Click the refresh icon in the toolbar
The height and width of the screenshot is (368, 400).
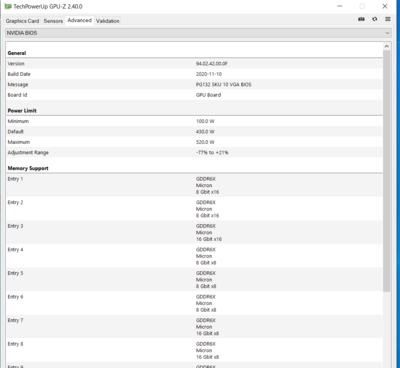coord(375,19)
